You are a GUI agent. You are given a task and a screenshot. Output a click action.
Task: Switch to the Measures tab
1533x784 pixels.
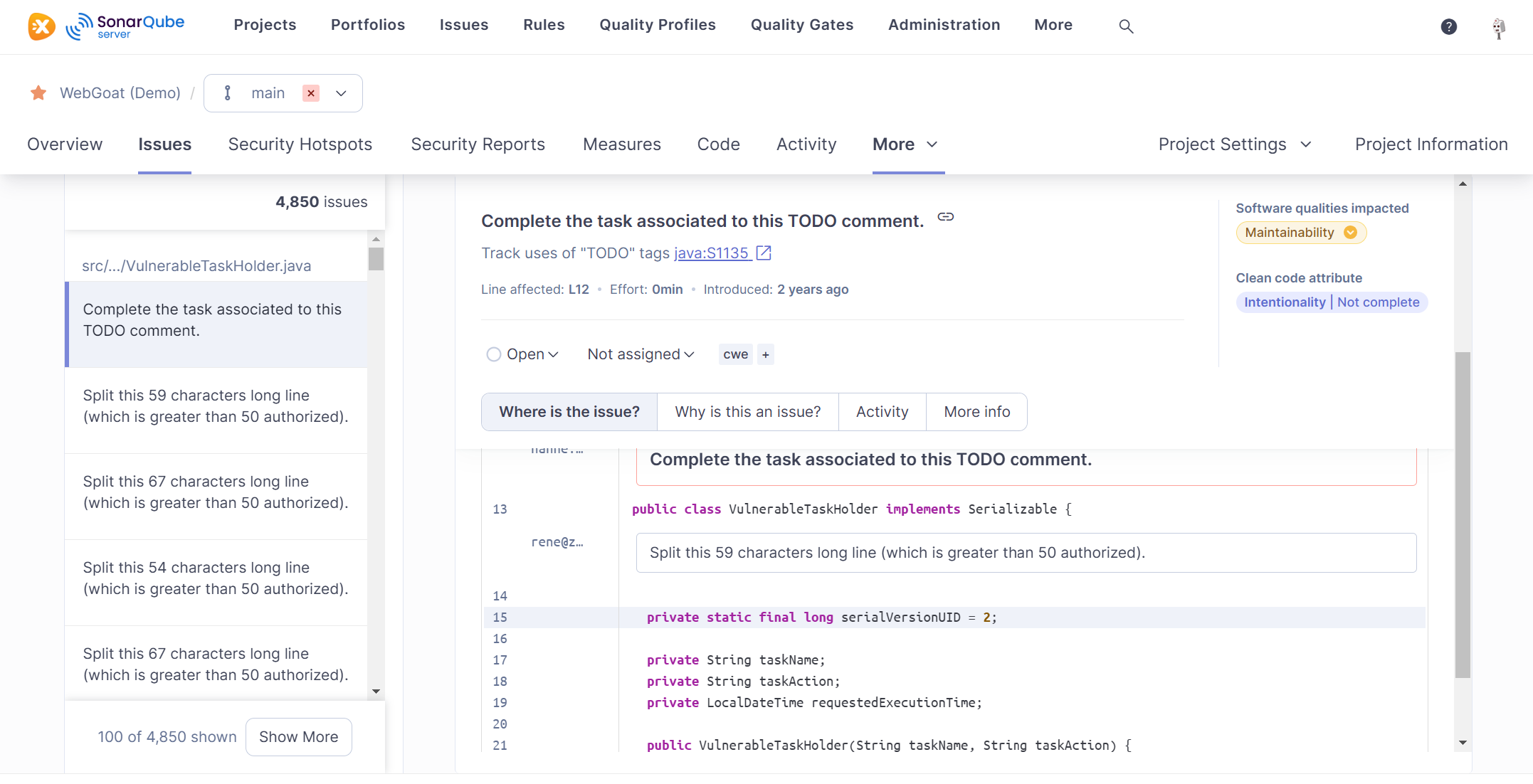tap(622, 144)
